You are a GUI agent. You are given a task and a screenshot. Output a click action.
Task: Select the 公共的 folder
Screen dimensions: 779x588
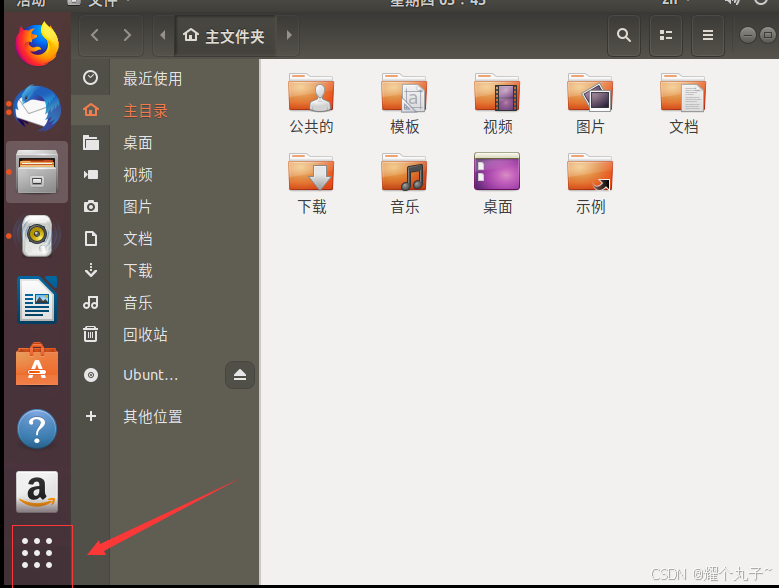(311, 104)
